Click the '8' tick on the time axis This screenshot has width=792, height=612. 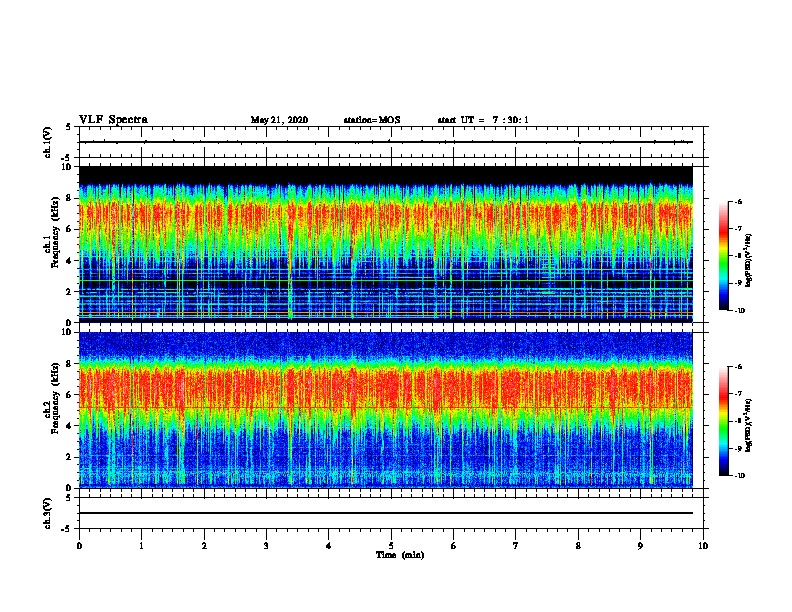[x=578, y=546]
